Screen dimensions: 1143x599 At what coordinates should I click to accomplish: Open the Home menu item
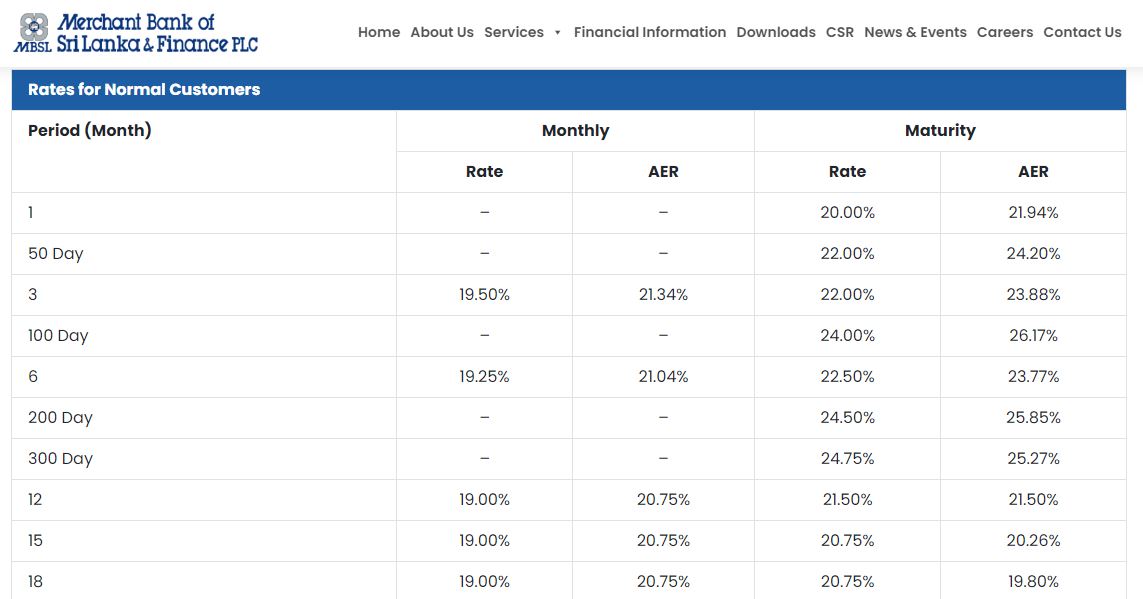pyautogui.click(x=379, y=32)
